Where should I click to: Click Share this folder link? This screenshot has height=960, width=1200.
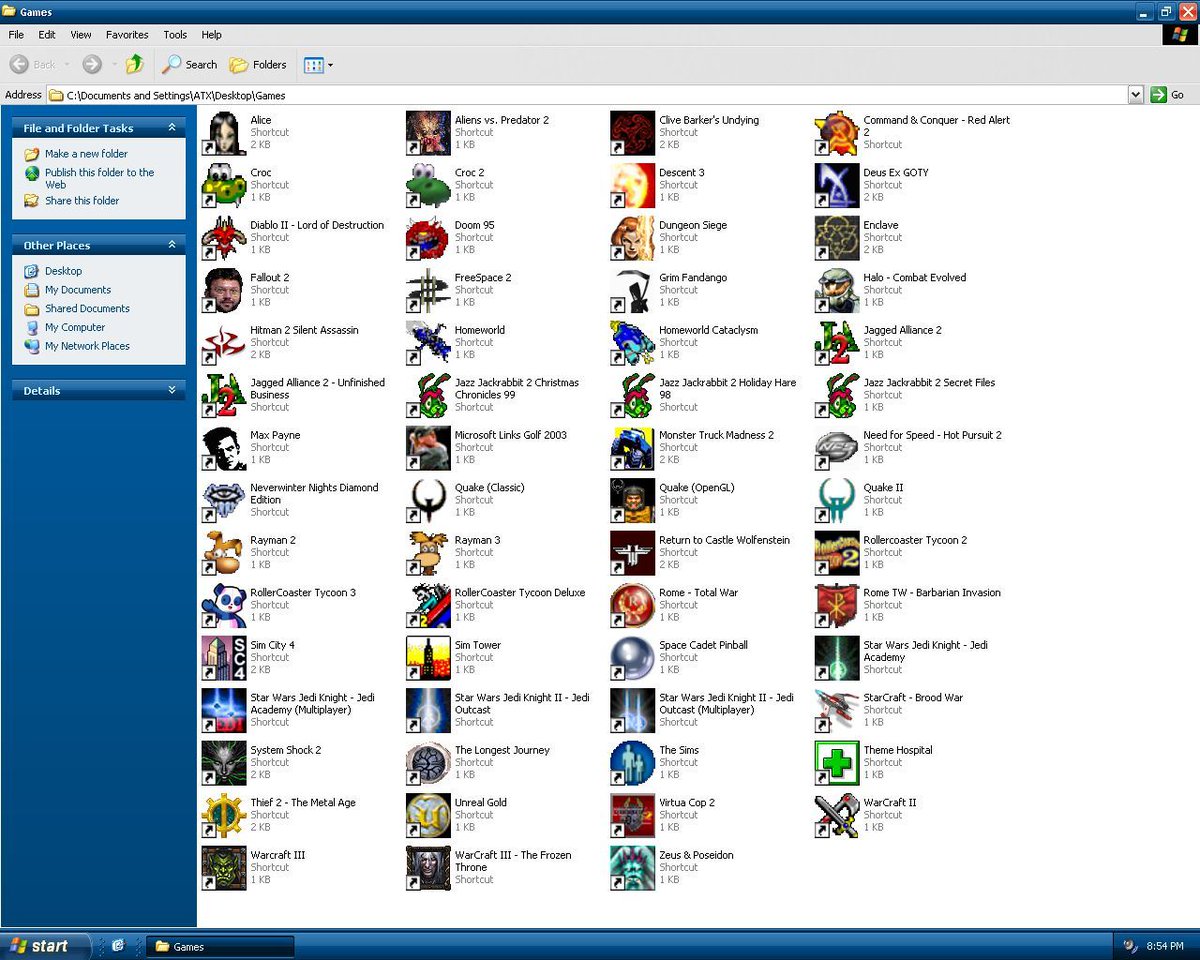point(82,200)
